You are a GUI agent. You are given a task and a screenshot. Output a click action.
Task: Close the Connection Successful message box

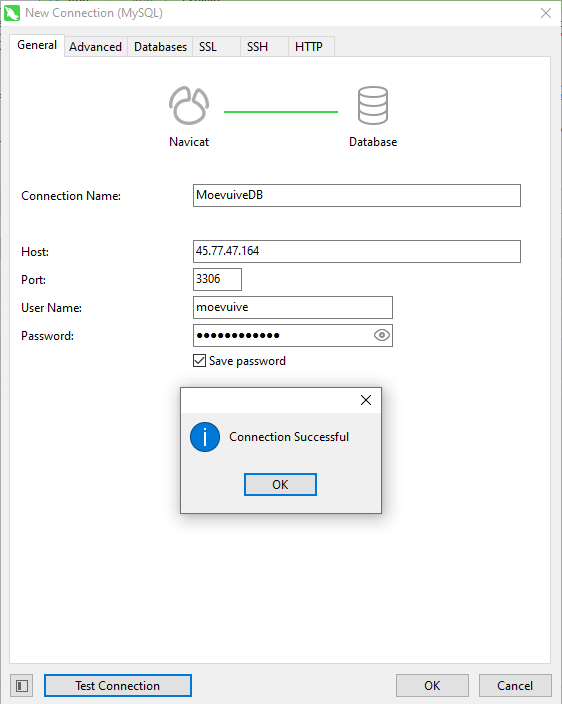[x=366, y=400]
